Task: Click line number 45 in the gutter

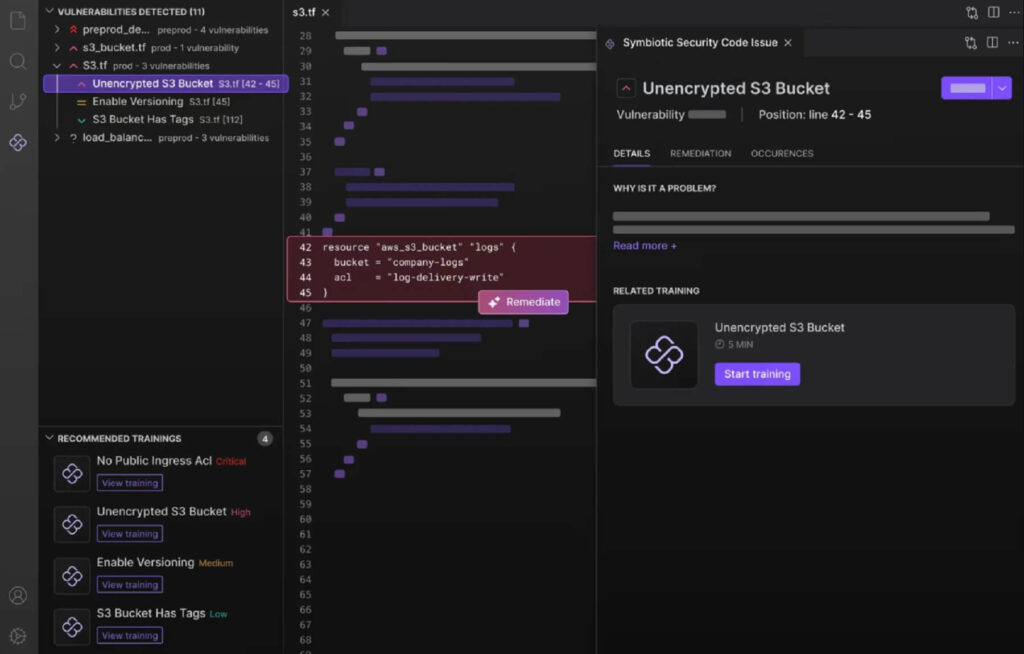Action: (x=305, y=293)
